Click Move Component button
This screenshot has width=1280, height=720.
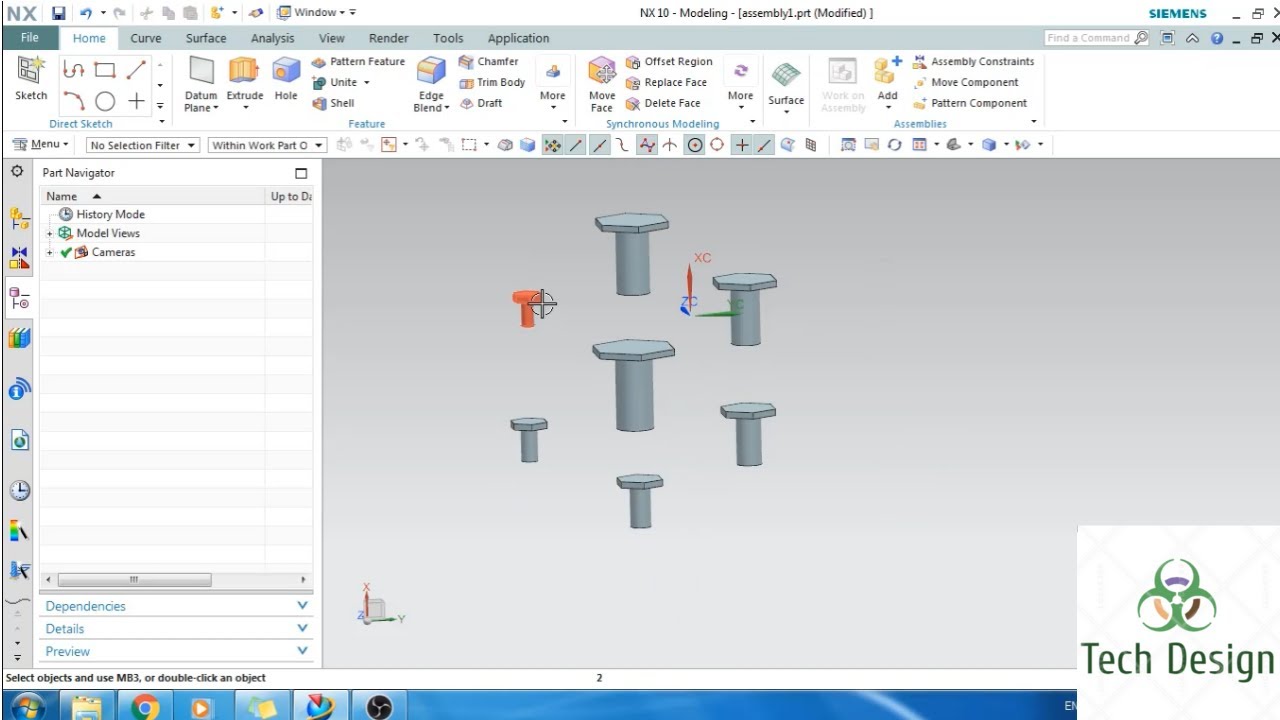point(965,82)
